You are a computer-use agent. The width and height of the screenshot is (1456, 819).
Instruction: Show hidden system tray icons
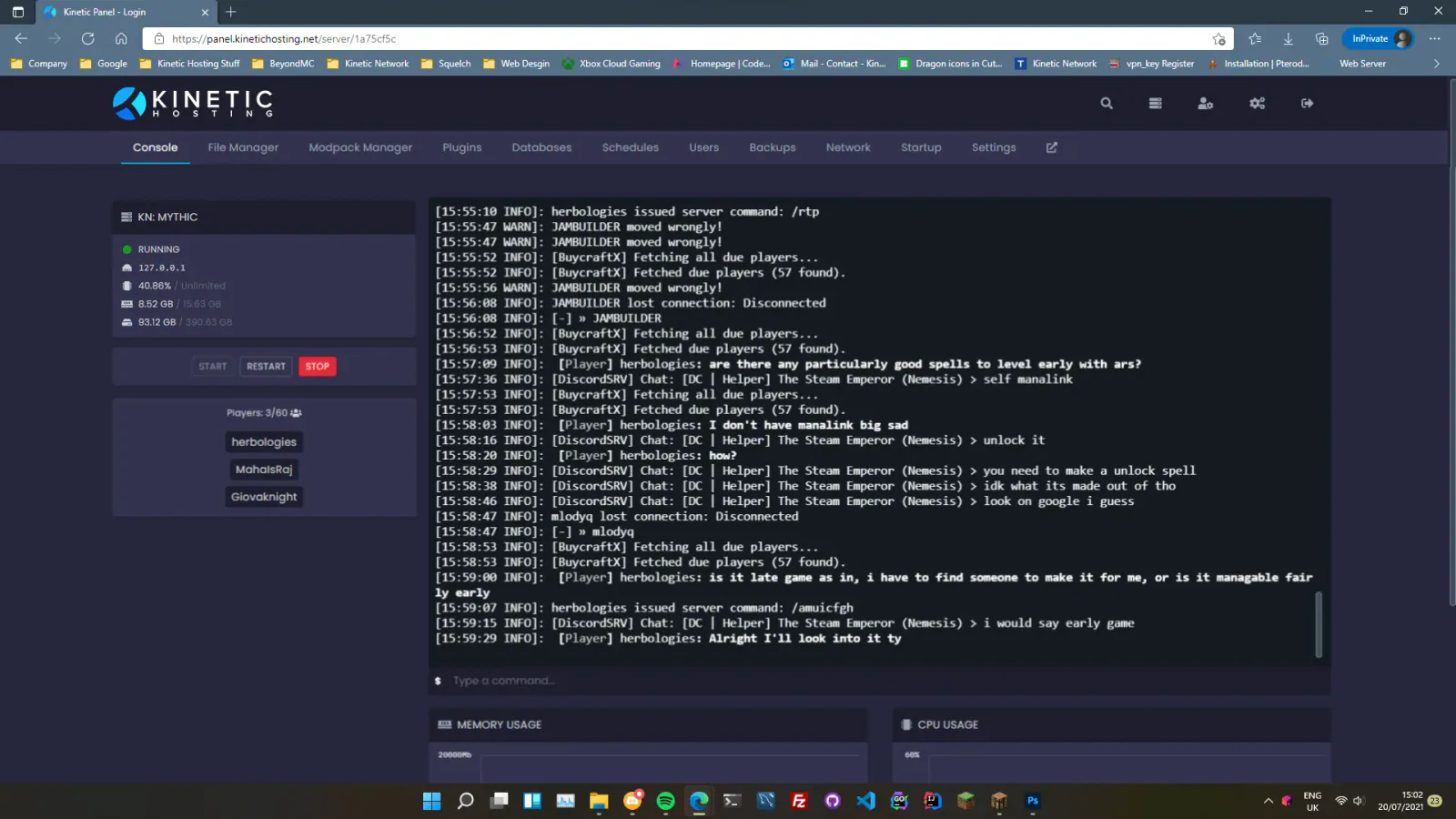click(x=1268, y=801)
